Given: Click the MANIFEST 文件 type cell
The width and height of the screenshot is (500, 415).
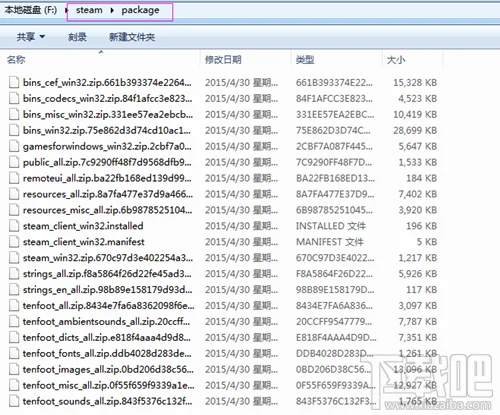Looking at the screenshot, I should click(x=330, y=242).
